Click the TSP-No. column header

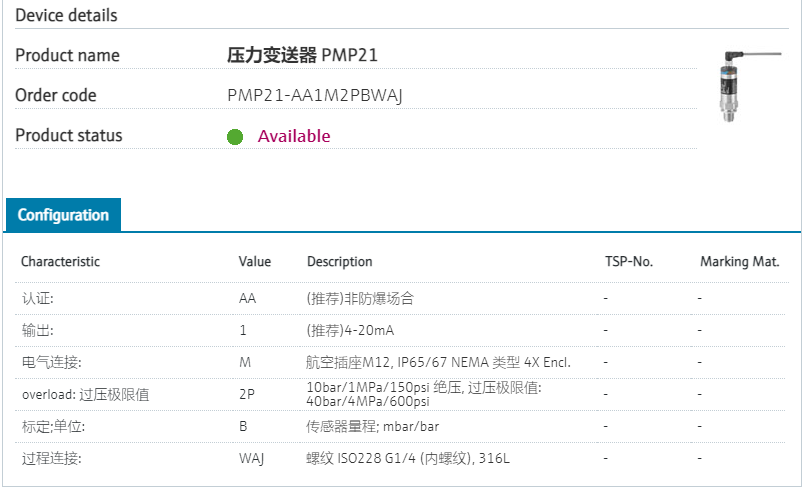629,262
